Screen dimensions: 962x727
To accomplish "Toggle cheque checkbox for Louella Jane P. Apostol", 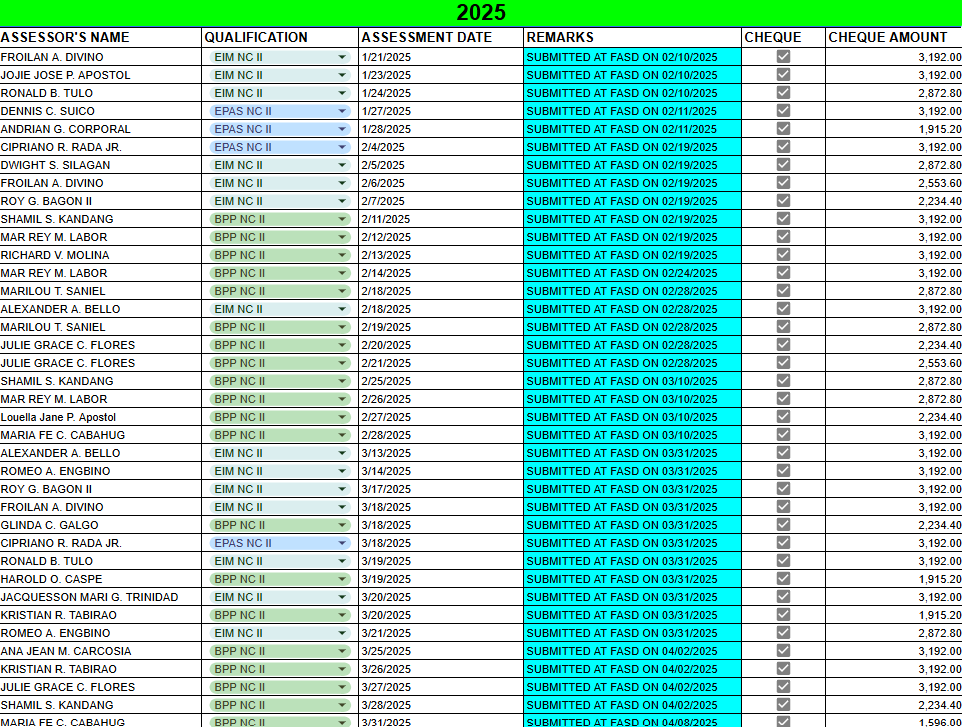I will pyautogui.click(x=783, y=417).
